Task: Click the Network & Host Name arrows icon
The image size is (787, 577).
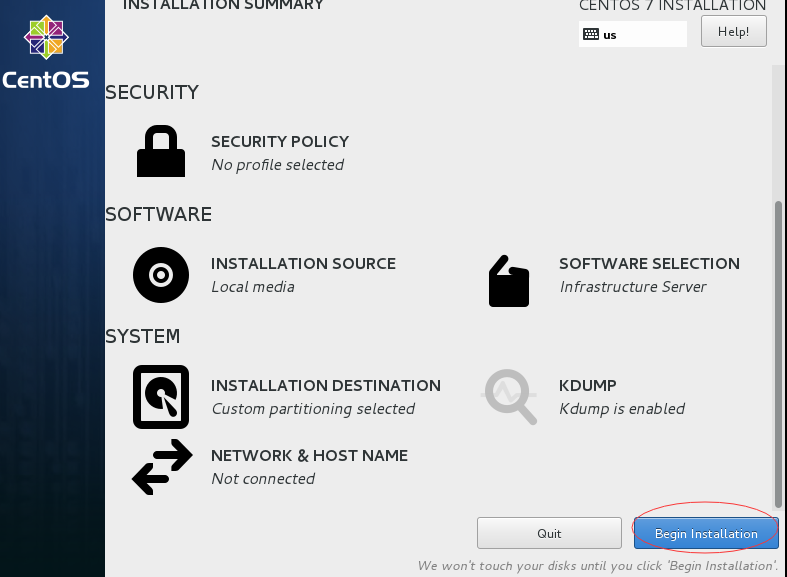Action: [162, 467]
